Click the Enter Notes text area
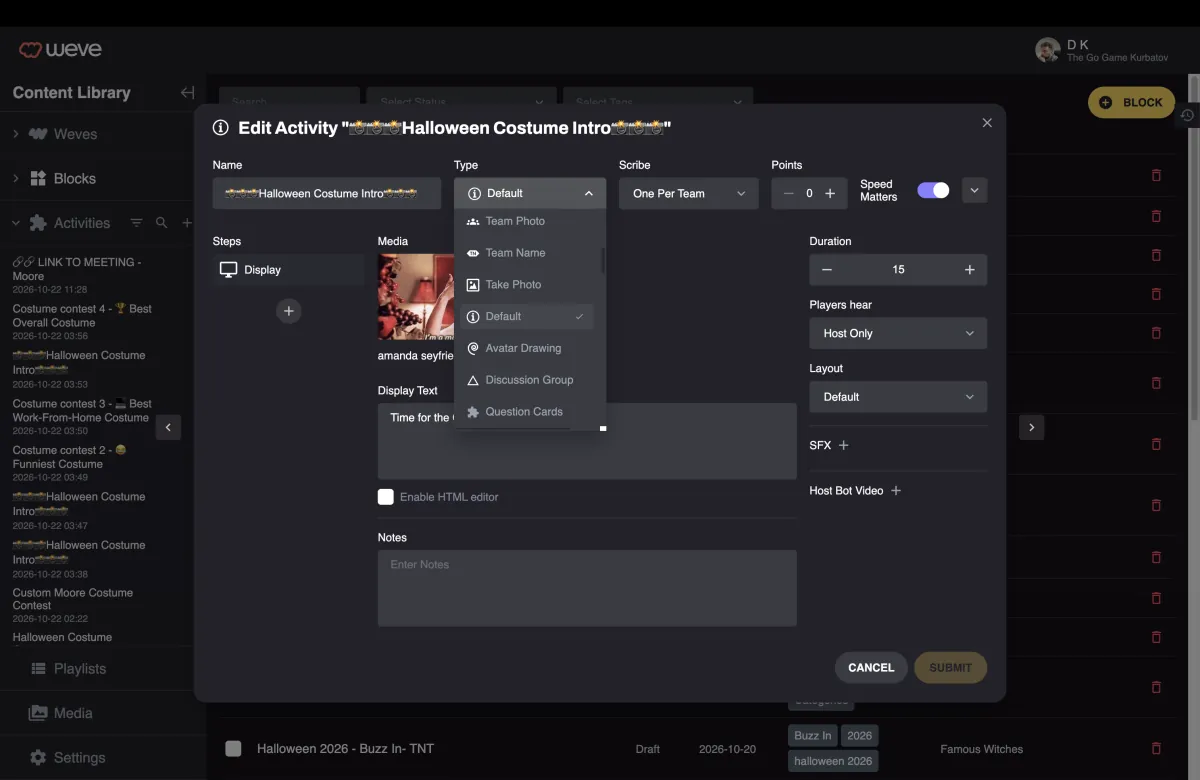The height and width of the screenshot is (780, 1200). pos(587,588)
